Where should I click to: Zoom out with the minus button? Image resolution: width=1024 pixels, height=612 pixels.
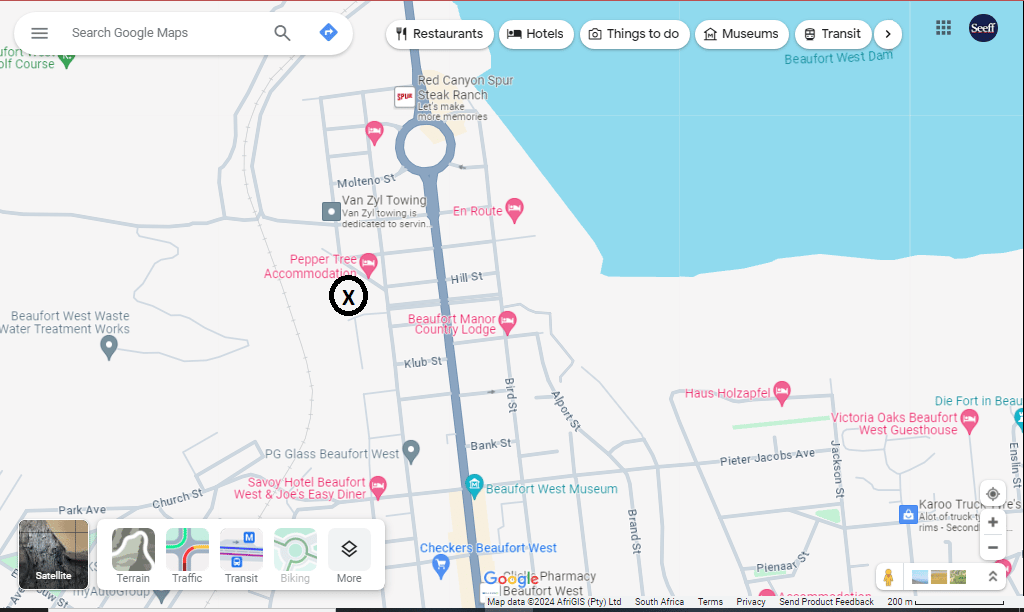coord(993,547)
